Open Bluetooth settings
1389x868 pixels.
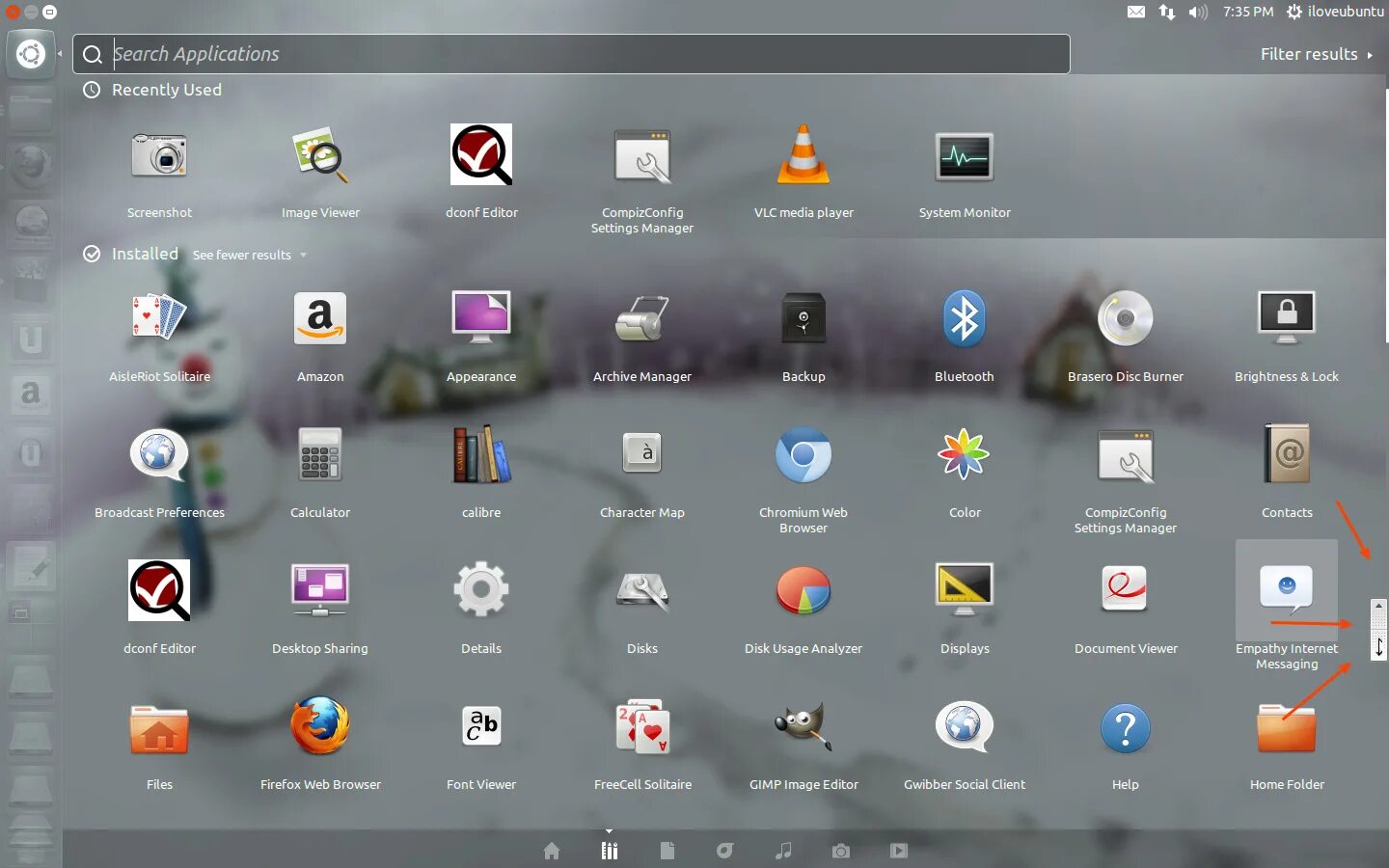965,318
